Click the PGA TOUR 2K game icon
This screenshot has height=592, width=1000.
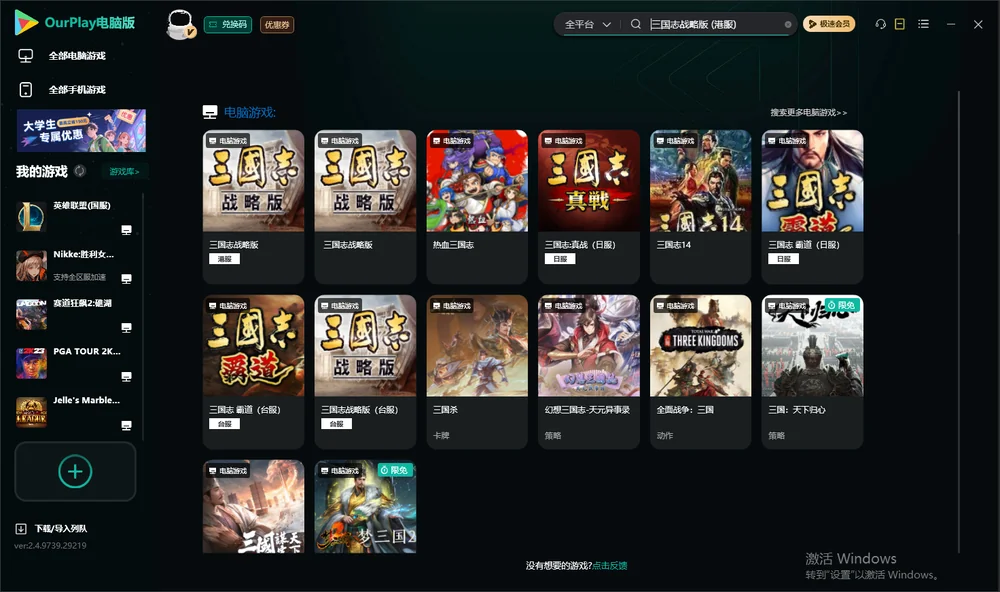(31, 363)
